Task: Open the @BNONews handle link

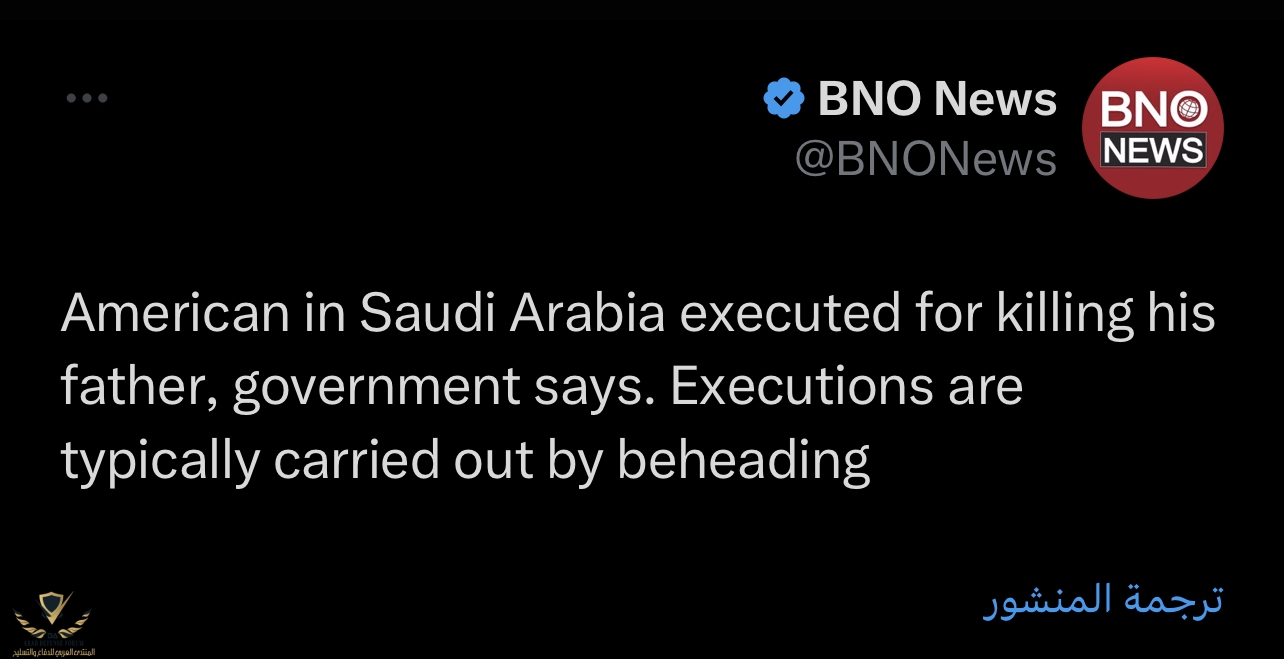Action: point(925,159)
